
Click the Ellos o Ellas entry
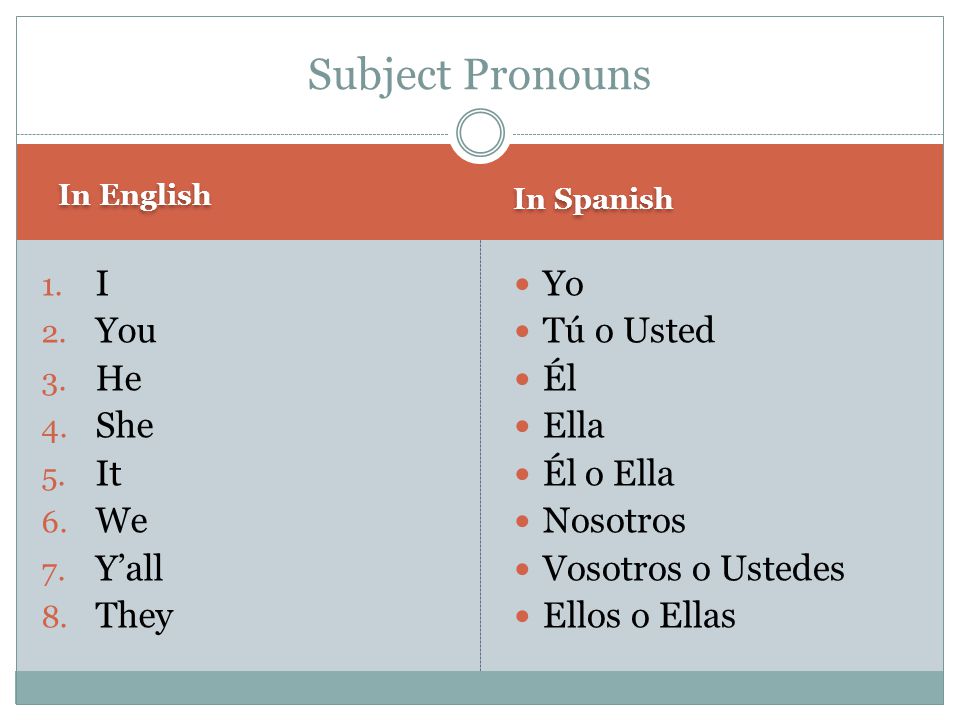(x=639, y=615)
